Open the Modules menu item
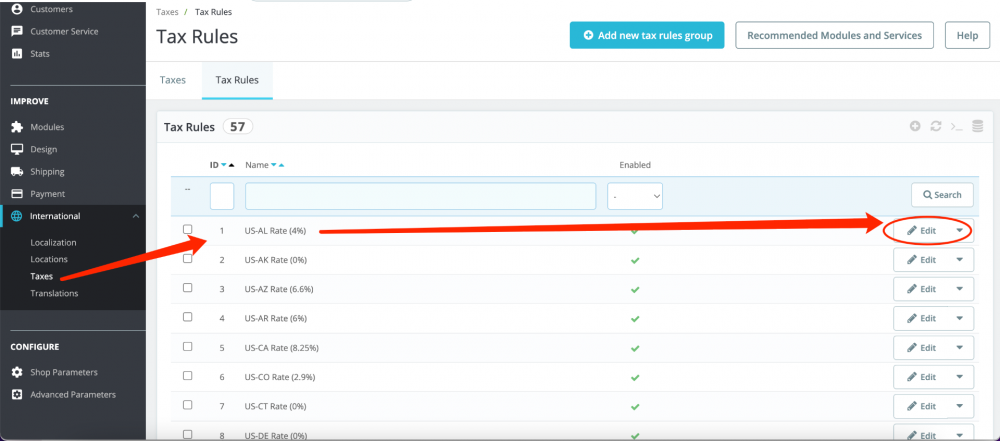The image size is (1000, 441). click(x=47, y=127)
